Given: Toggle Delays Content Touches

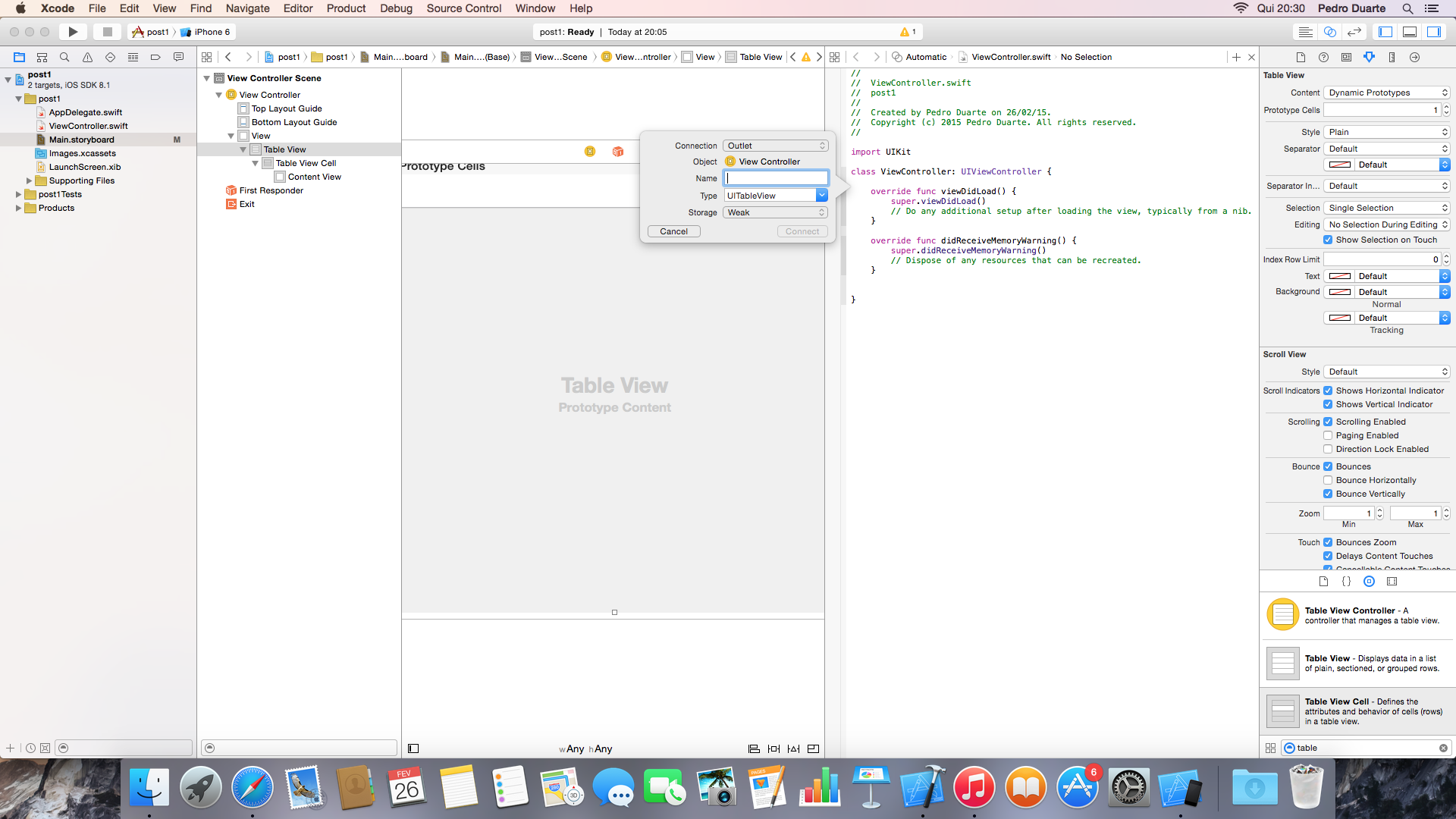Looking at the screenshot, I should pos(1328,556).
